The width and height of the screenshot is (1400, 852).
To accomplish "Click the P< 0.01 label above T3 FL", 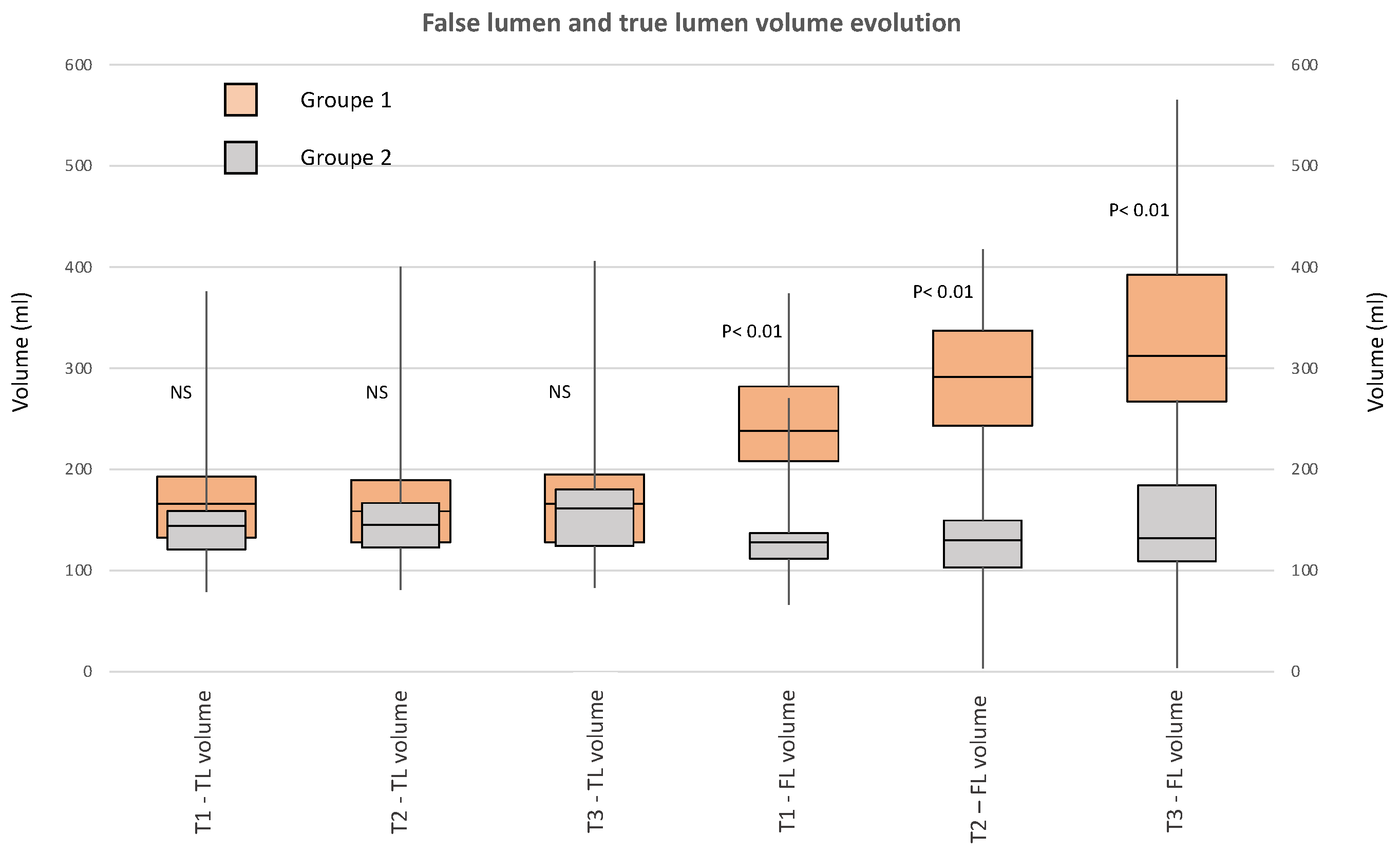I will pos(1139,210).
